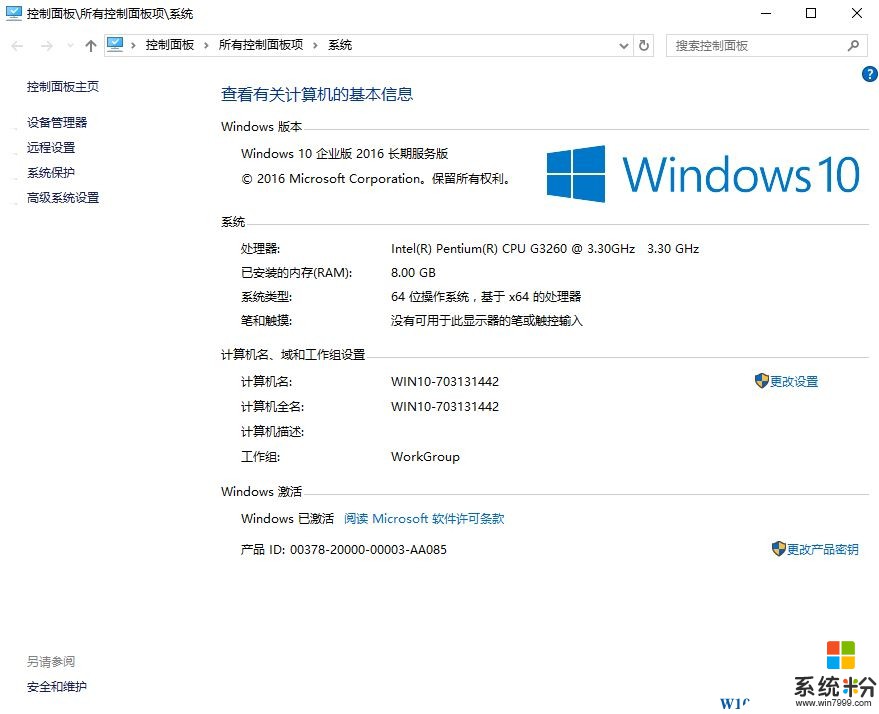
Task: Open 安全和维护 link
Action: 57,687
